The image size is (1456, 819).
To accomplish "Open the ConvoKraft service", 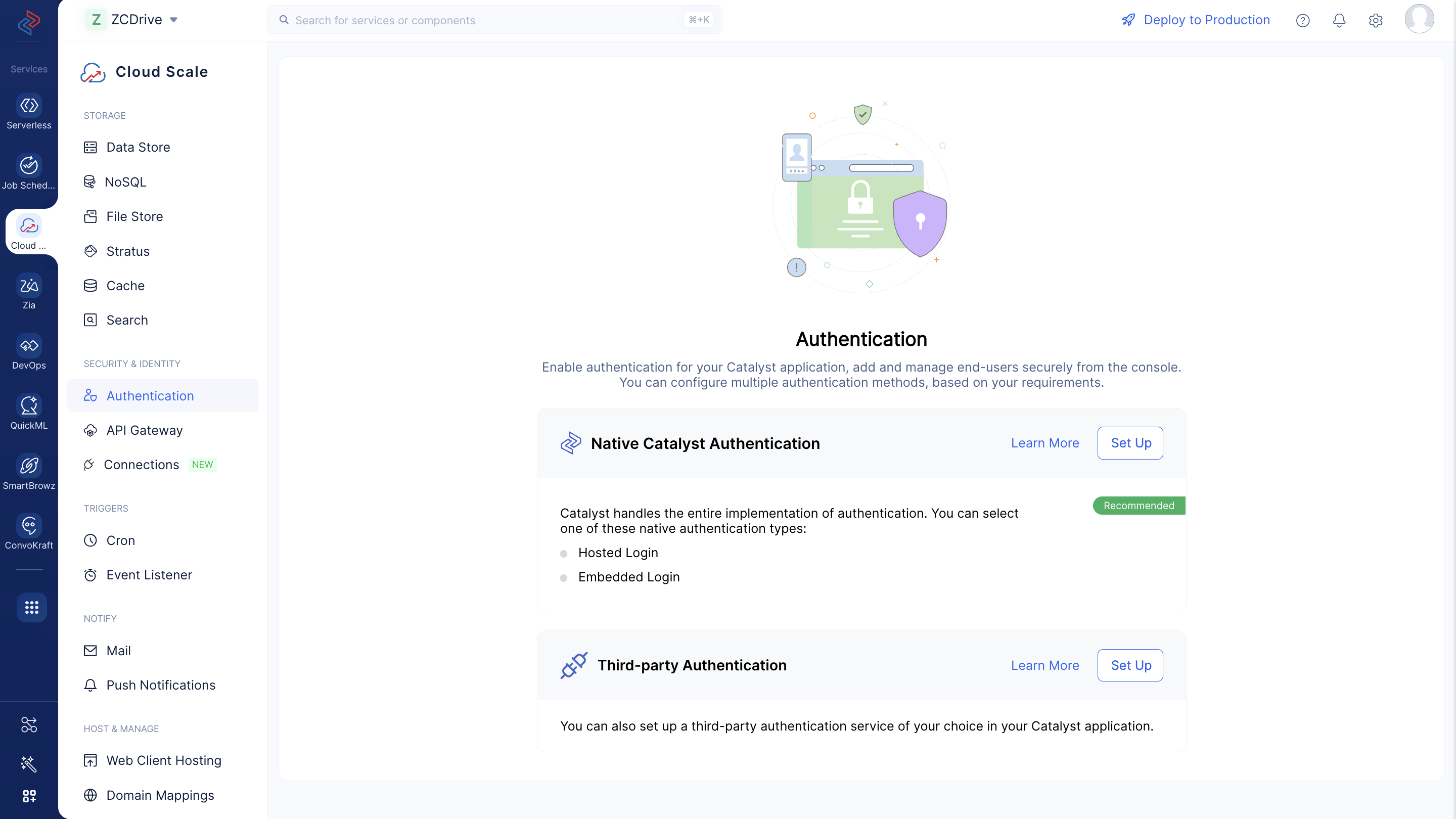I will click(29, 532).
